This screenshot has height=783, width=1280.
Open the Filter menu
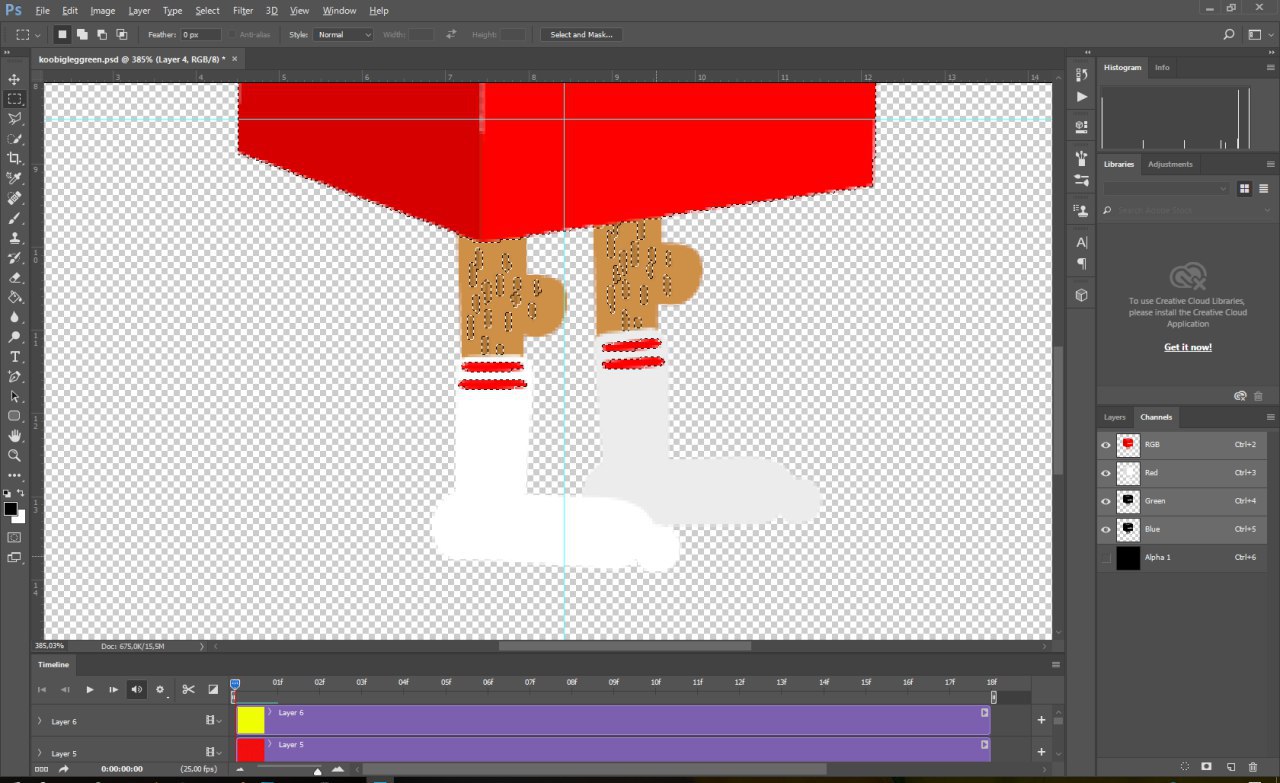point(243,10)
